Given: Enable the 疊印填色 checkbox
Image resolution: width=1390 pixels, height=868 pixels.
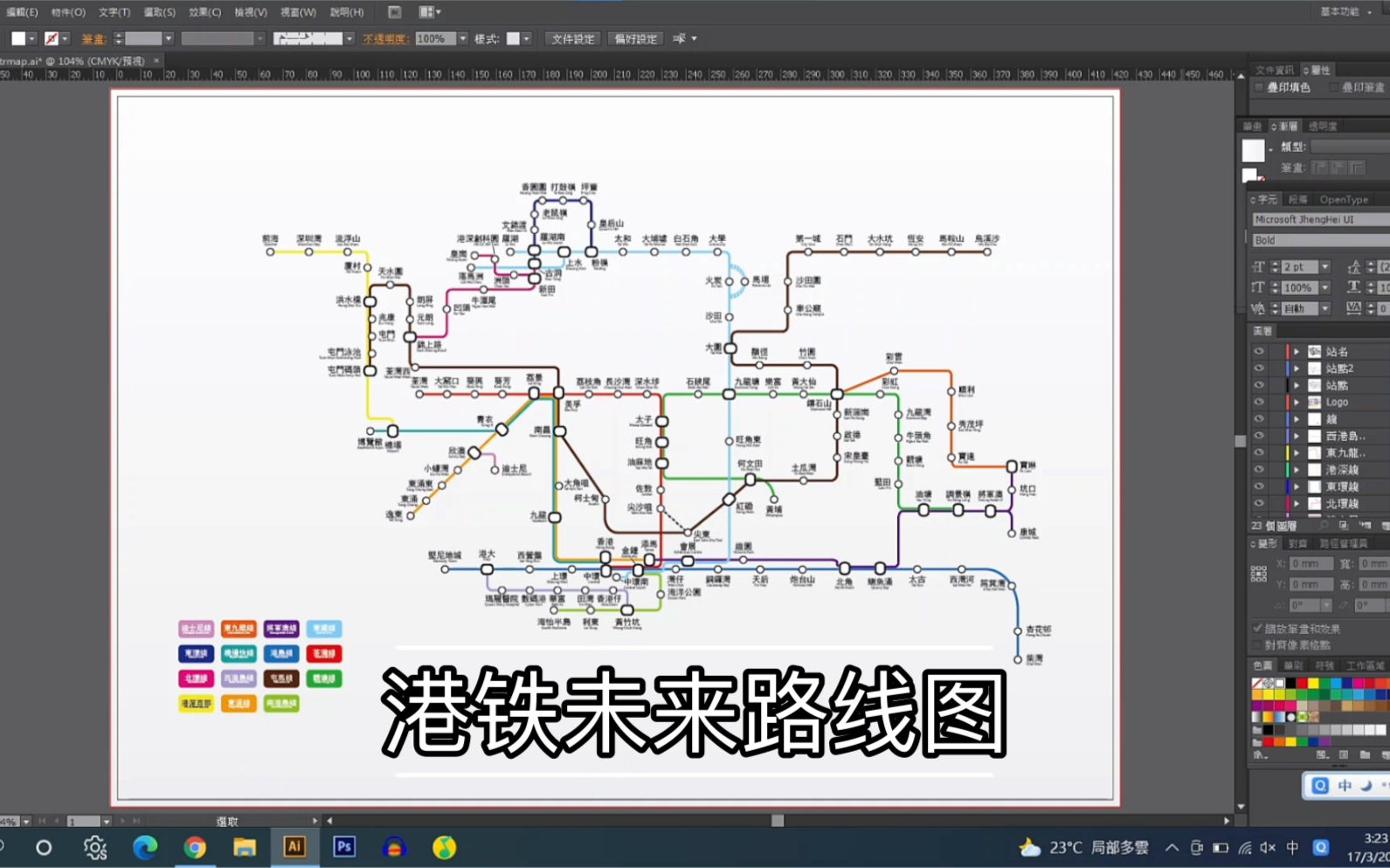Looking at the screenshot, I should click(x=1259, y=87).
